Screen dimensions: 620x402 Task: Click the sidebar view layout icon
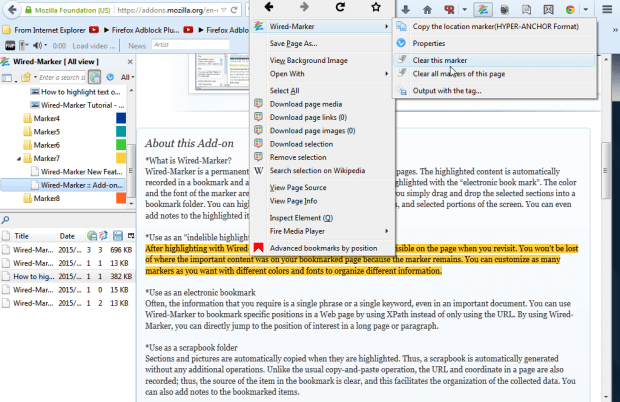click(x=7, y=77)
